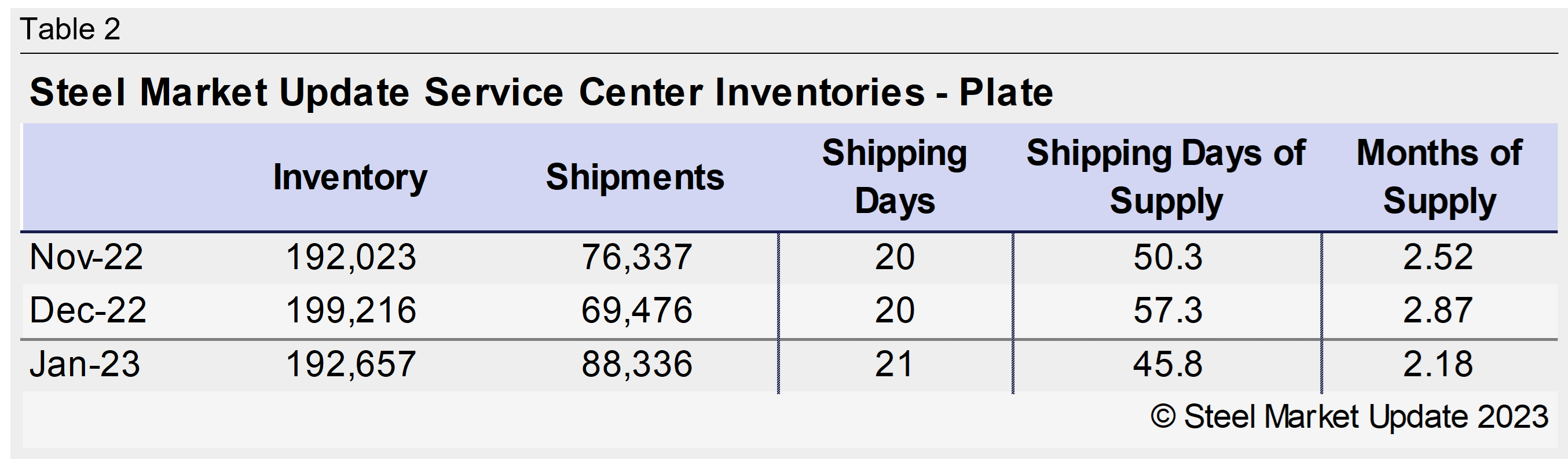The image size is (1568, 459).
Task: Select inventory value 192,657
Action: click(351, 364)
